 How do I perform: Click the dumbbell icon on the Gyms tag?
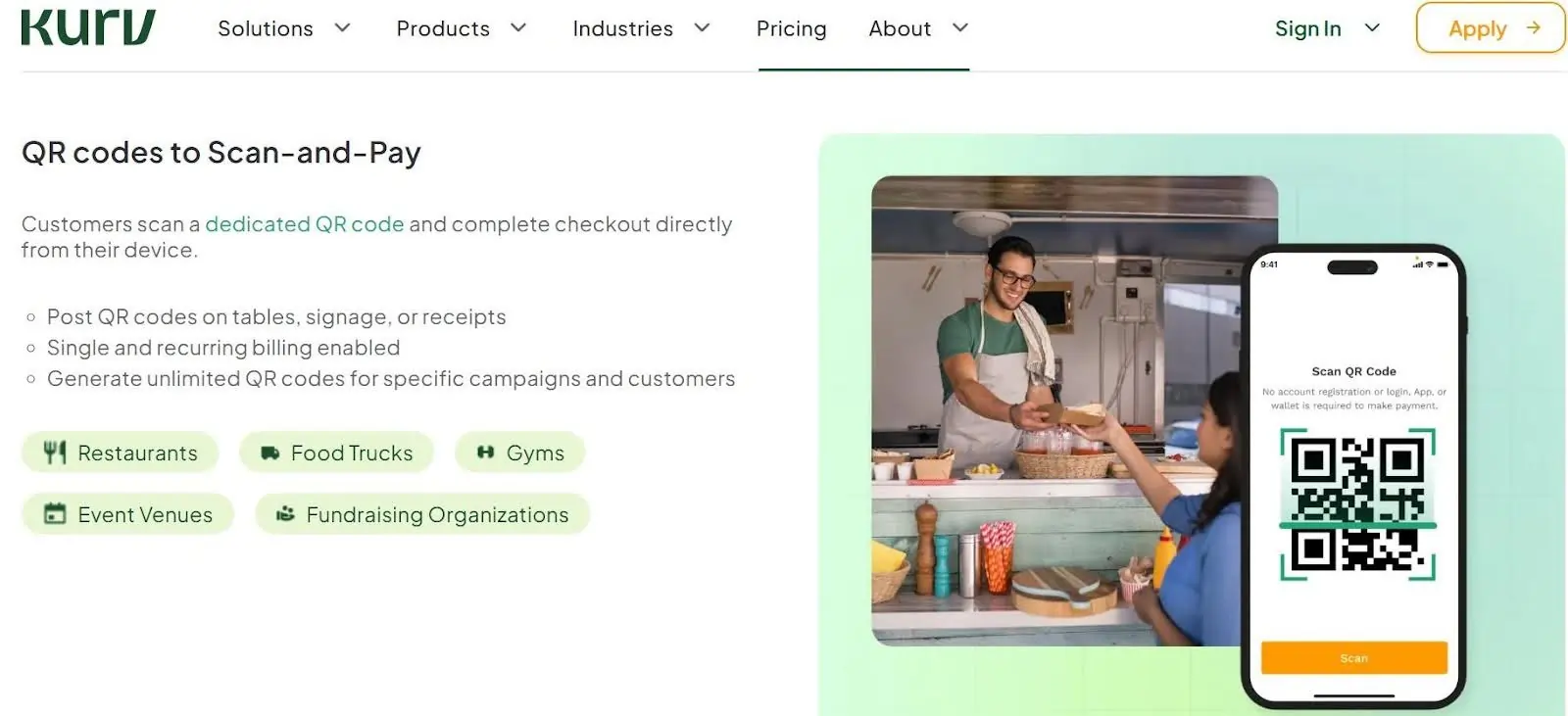click(487, 452)
